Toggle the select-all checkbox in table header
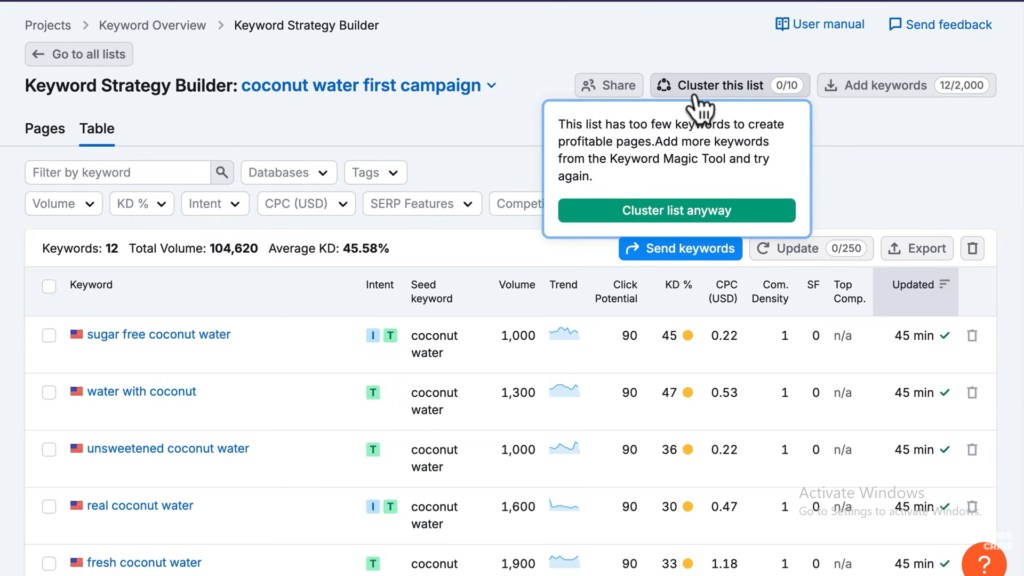 [49, 287]
